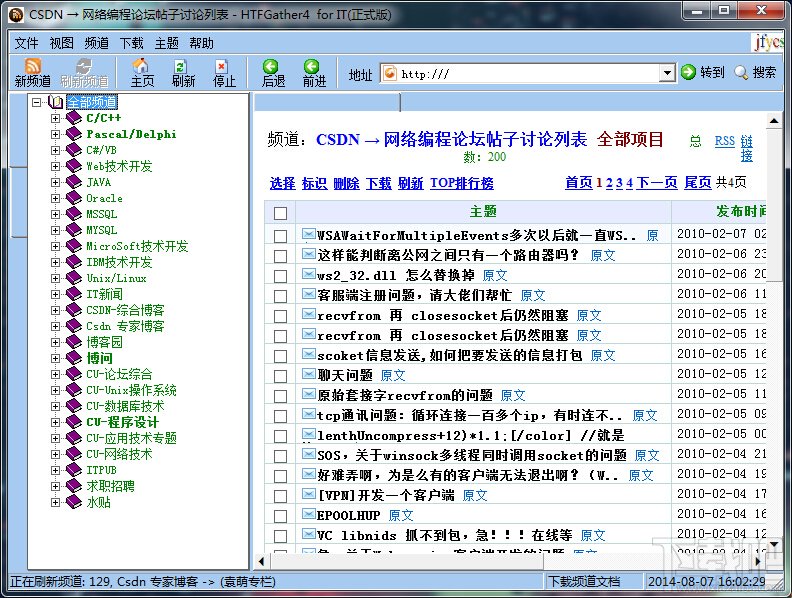Click envelope icon beside EPOOLHUP post
Viewport: 792px width, 598px height.
(x=309, y=514)
